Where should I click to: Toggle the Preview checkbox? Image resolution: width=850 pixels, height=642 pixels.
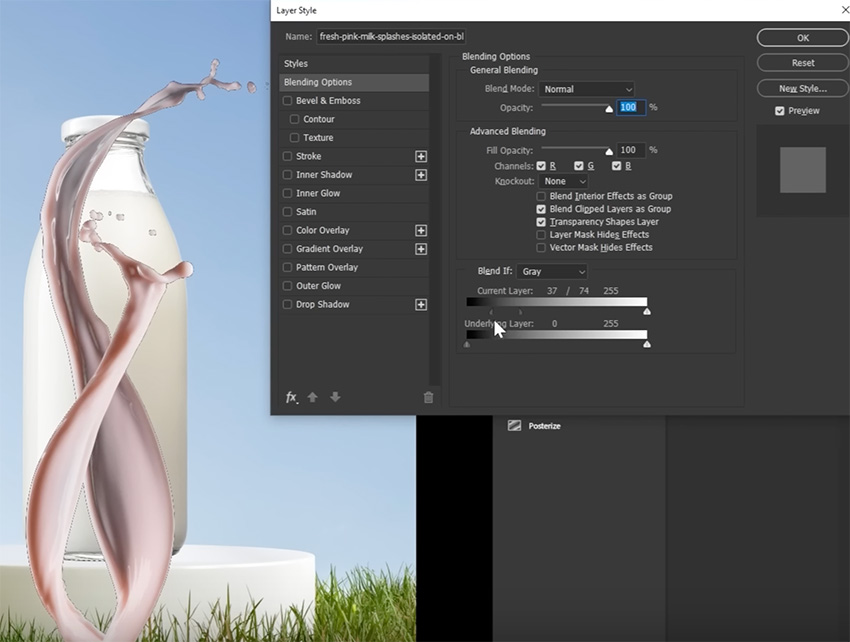(x=780, y=111)
